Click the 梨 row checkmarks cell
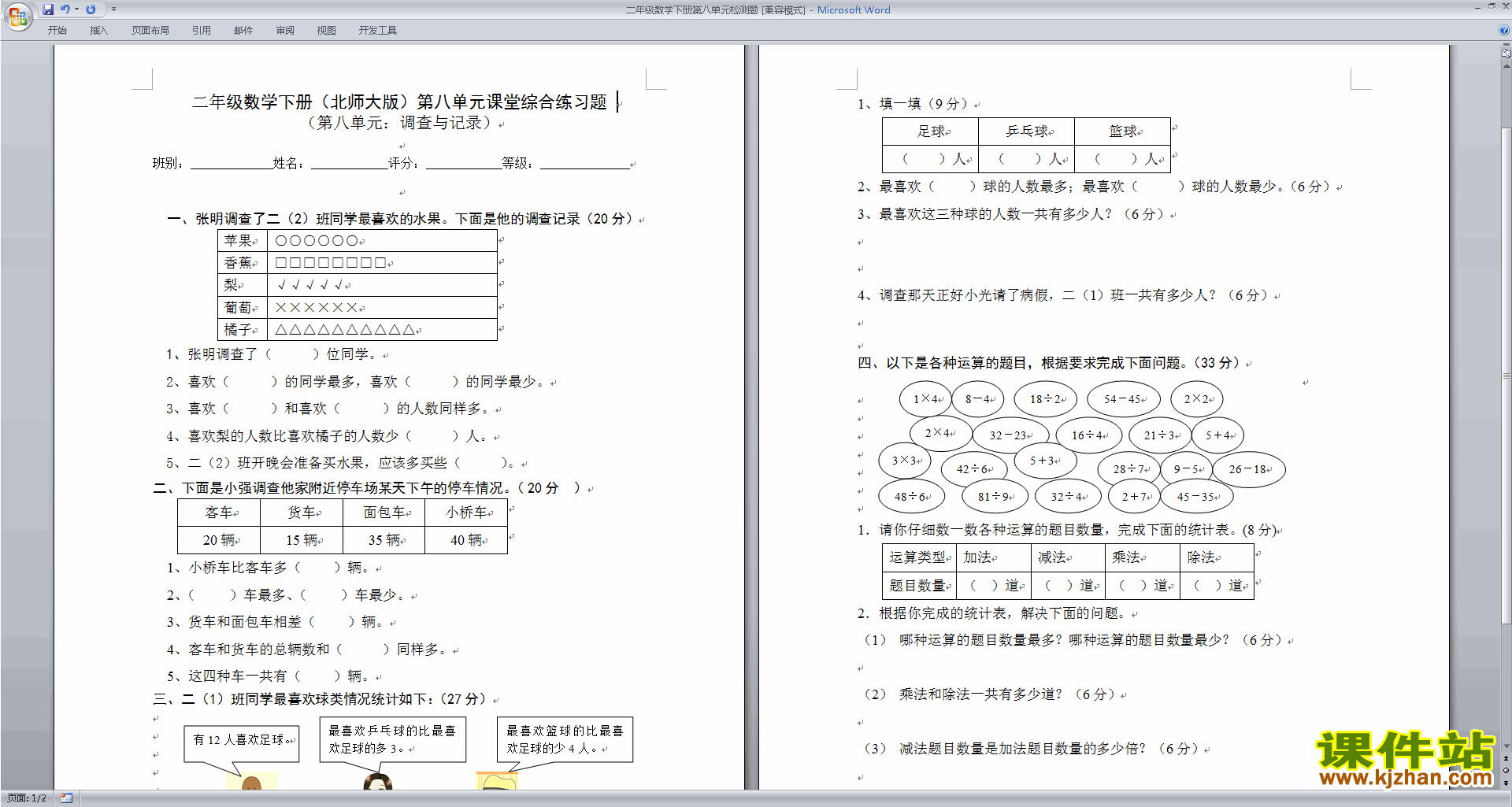 382,285
